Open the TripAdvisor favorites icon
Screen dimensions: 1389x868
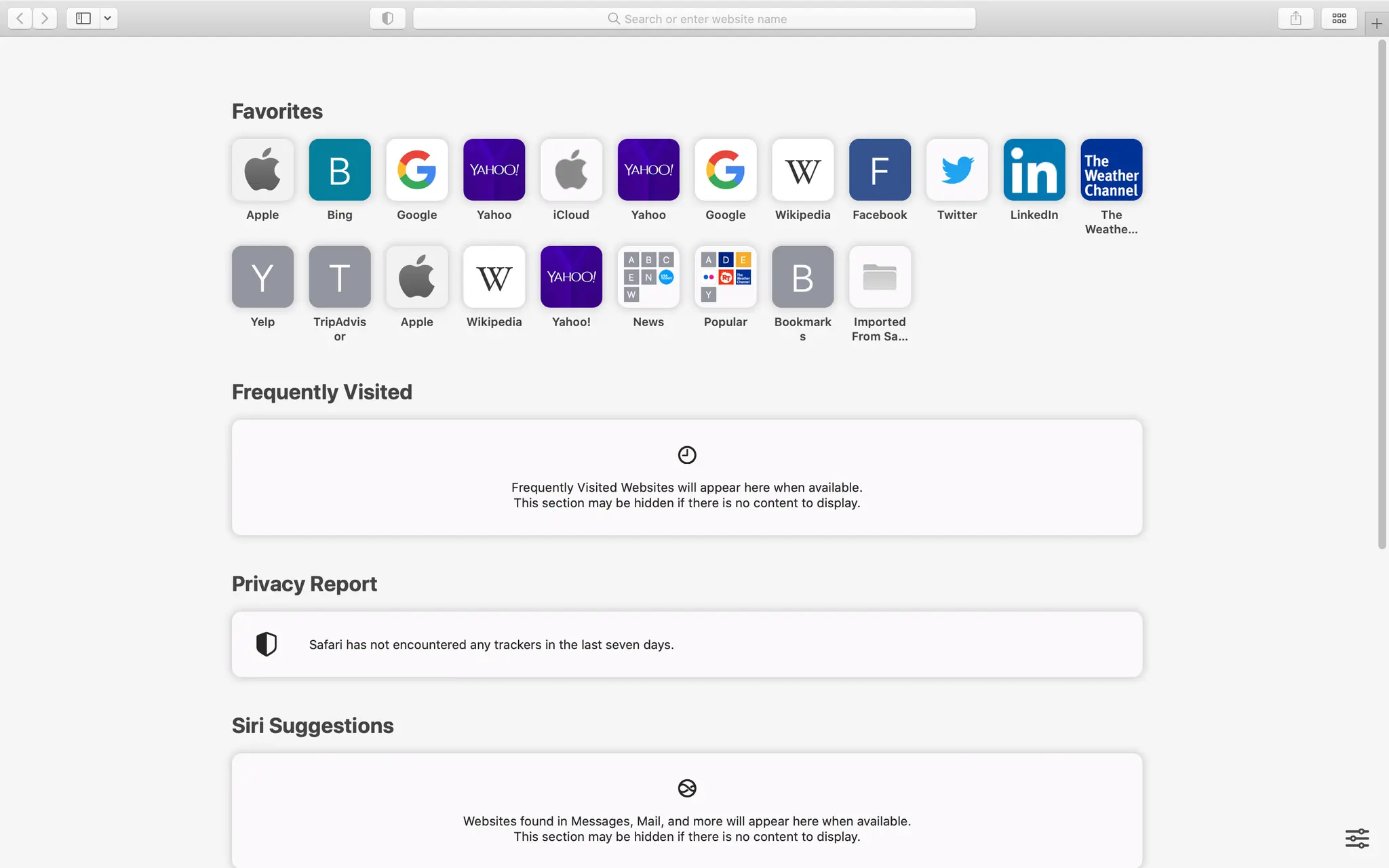(x=339, y=276)
